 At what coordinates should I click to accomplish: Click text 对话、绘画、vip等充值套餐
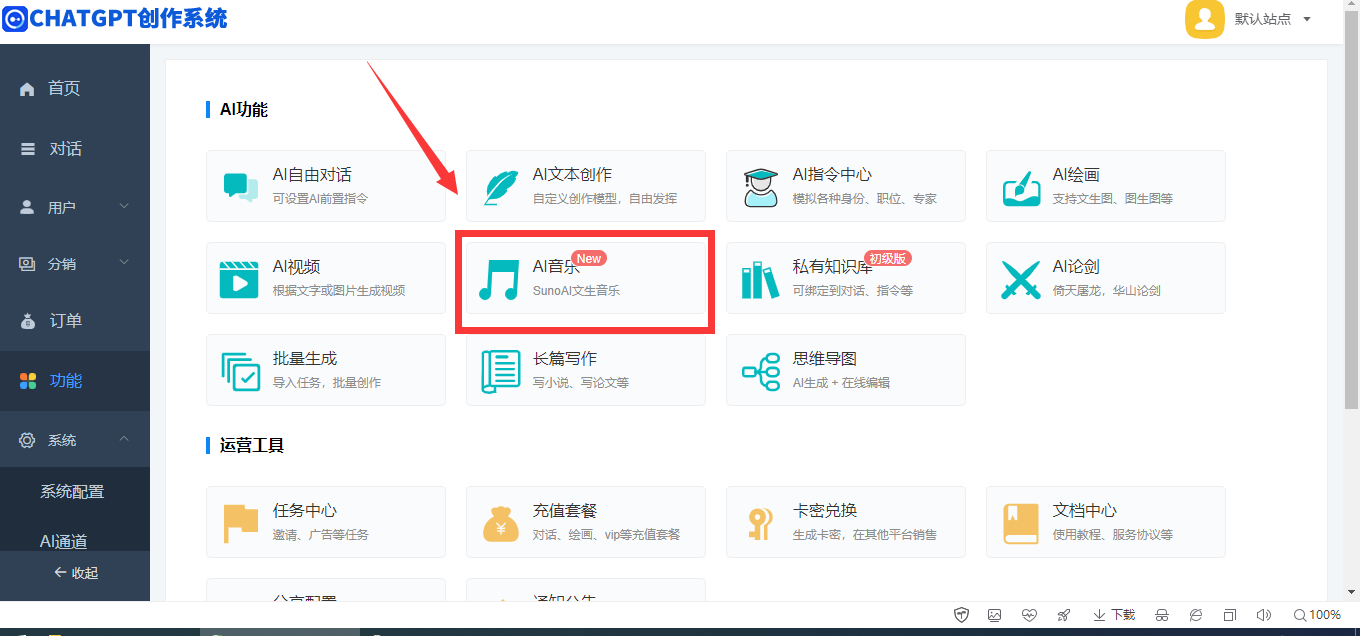pyautogui.click(x=607, y=535)
